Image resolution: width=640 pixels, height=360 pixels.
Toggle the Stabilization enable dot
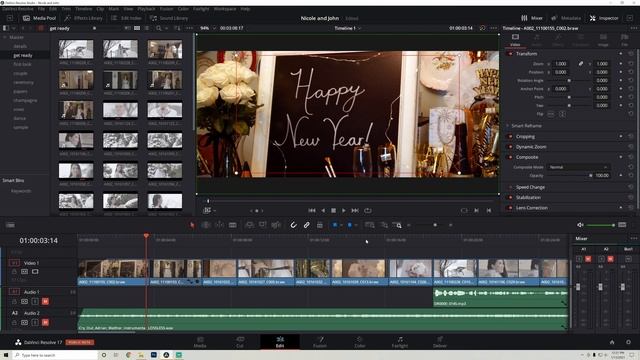coord(510,198)
